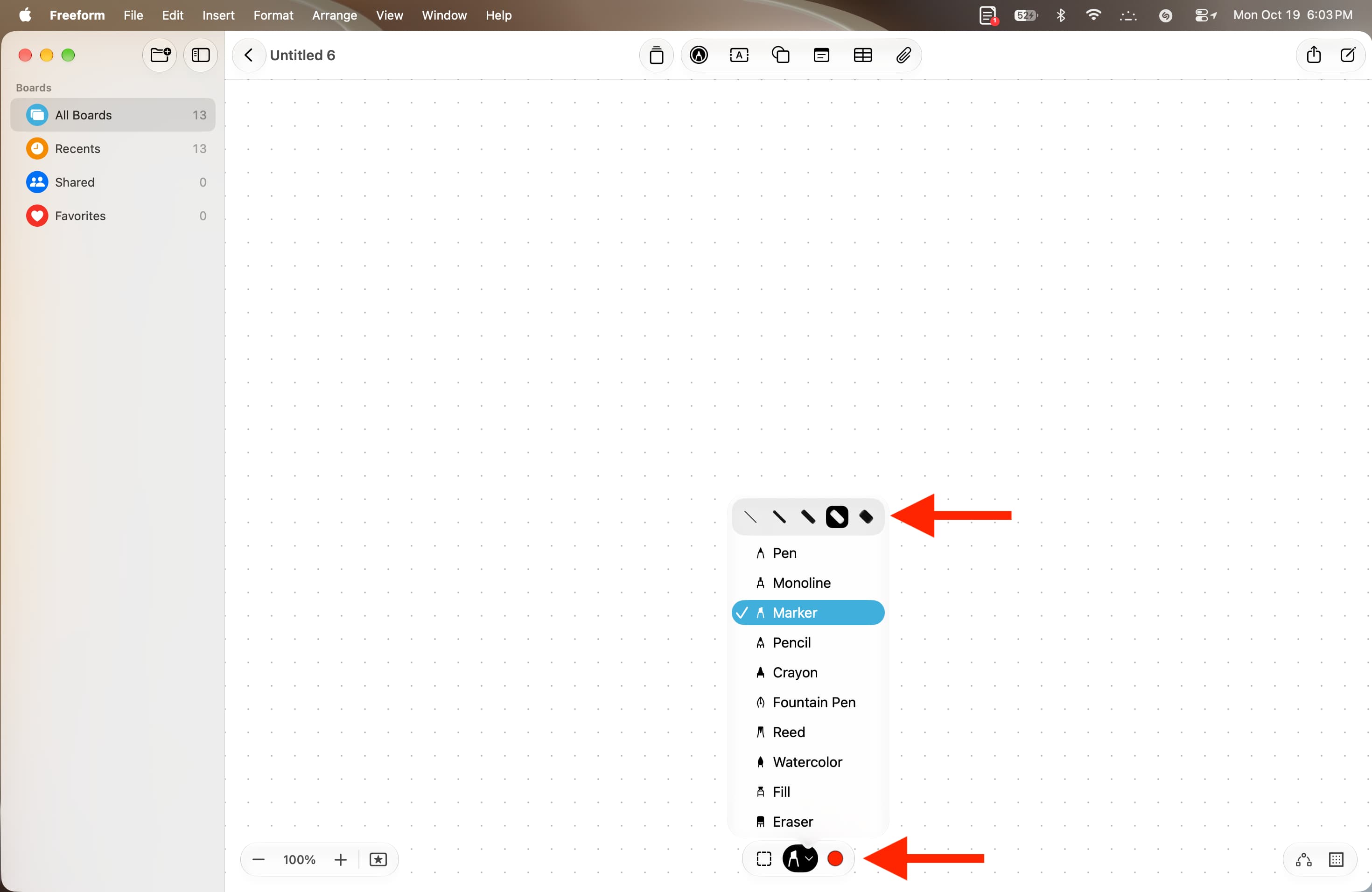Click the new board folder icon
The image size is (1372, 892).
coord(160,56)
